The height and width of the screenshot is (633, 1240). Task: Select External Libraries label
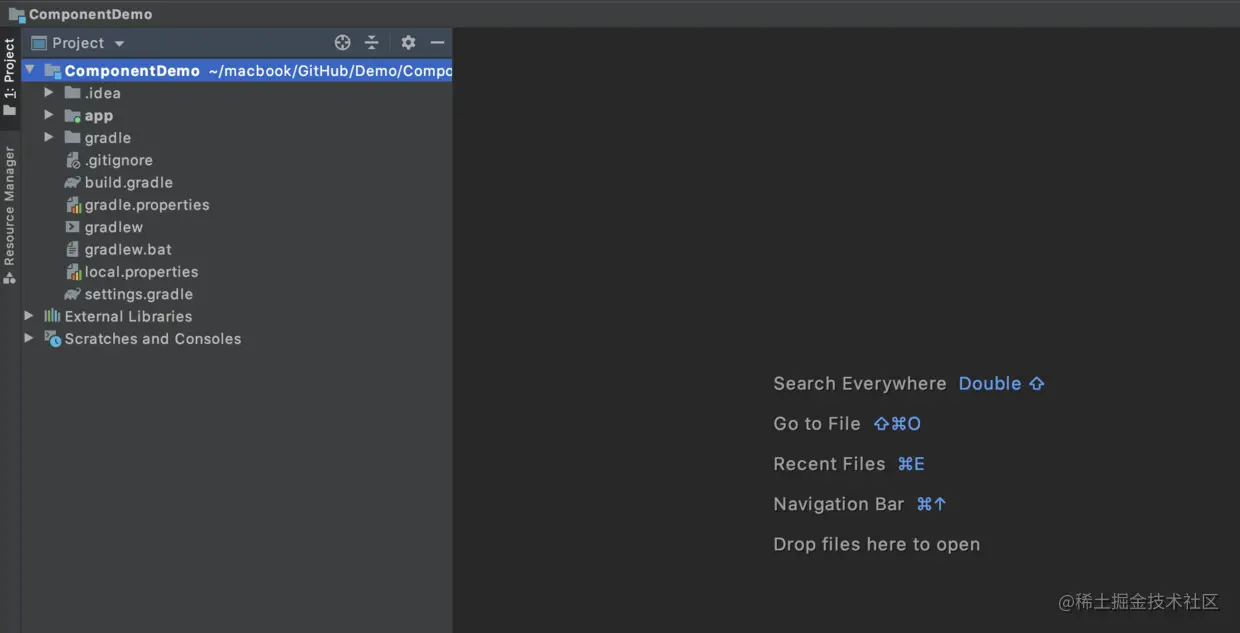[128, 316]
